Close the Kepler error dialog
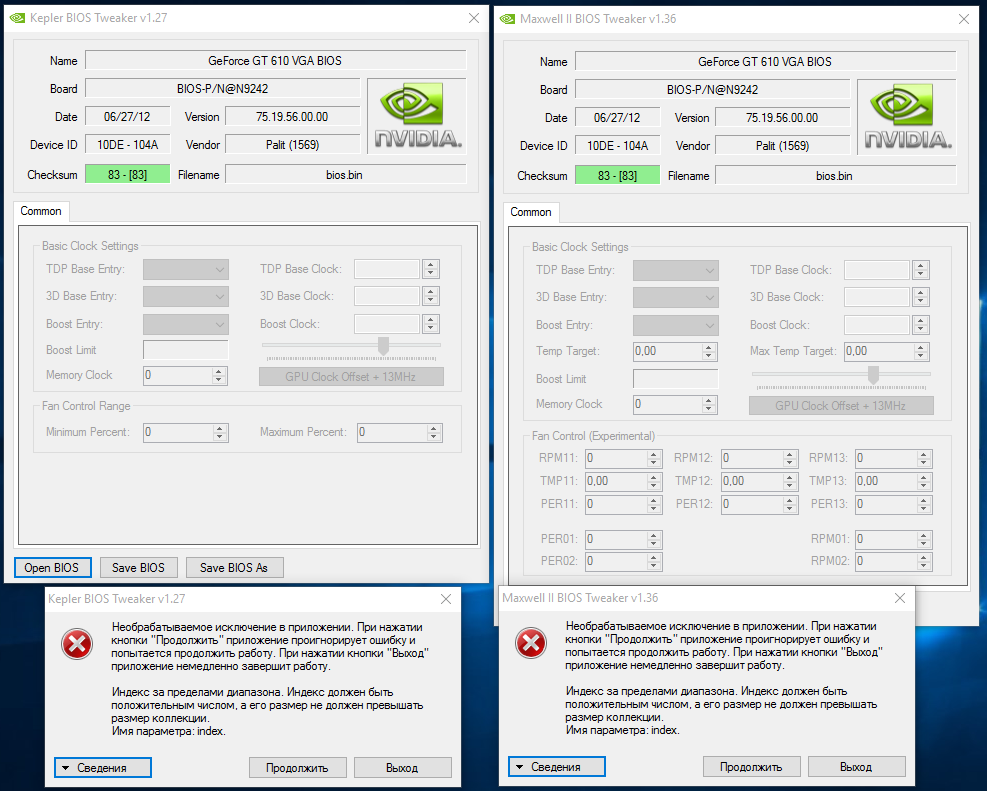The image size is (987, 791). (446, 599)
